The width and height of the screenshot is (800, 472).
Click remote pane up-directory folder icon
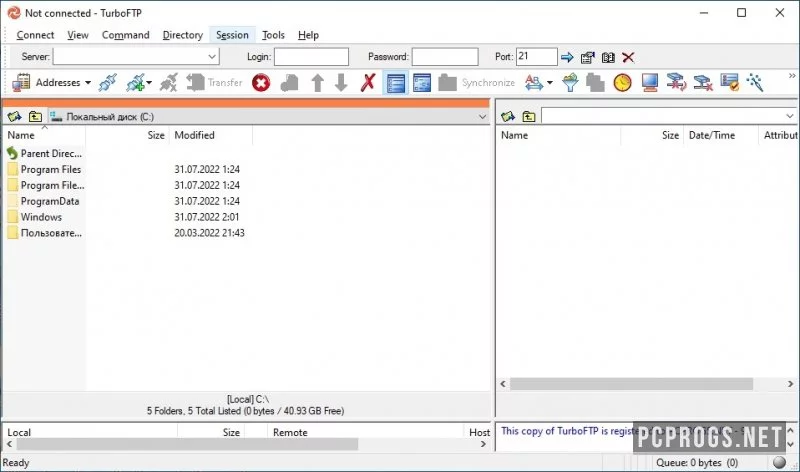(x=529, y=117)
